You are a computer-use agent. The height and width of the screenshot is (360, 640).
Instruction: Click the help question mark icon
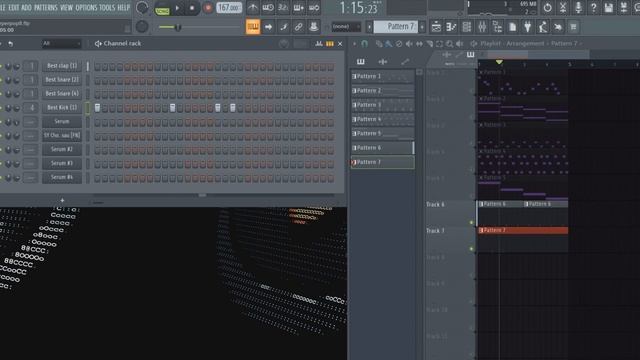pyautogui.click(x=593, y=7)
